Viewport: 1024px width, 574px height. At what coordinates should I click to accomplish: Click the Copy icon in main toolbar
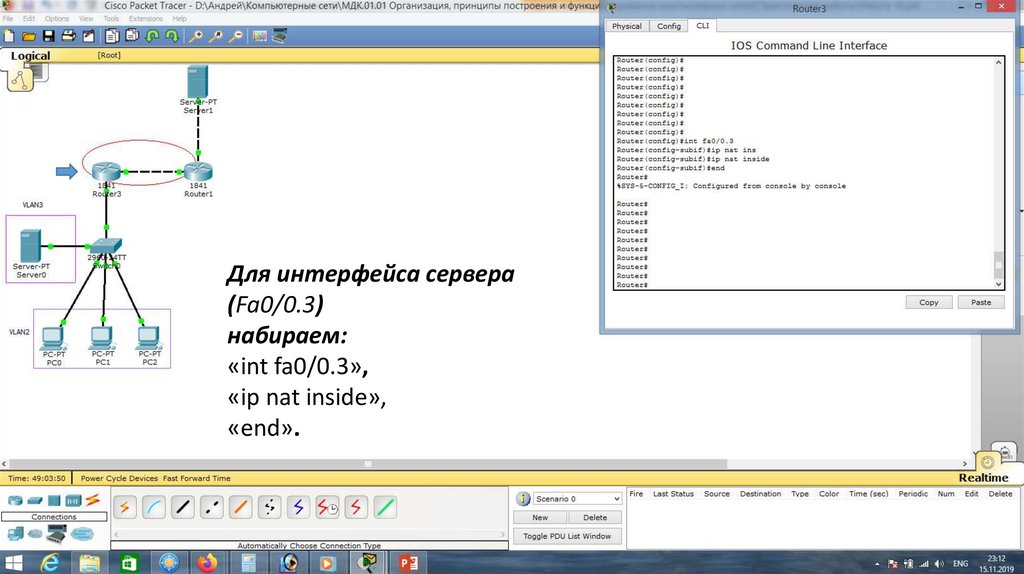[112, 36]
